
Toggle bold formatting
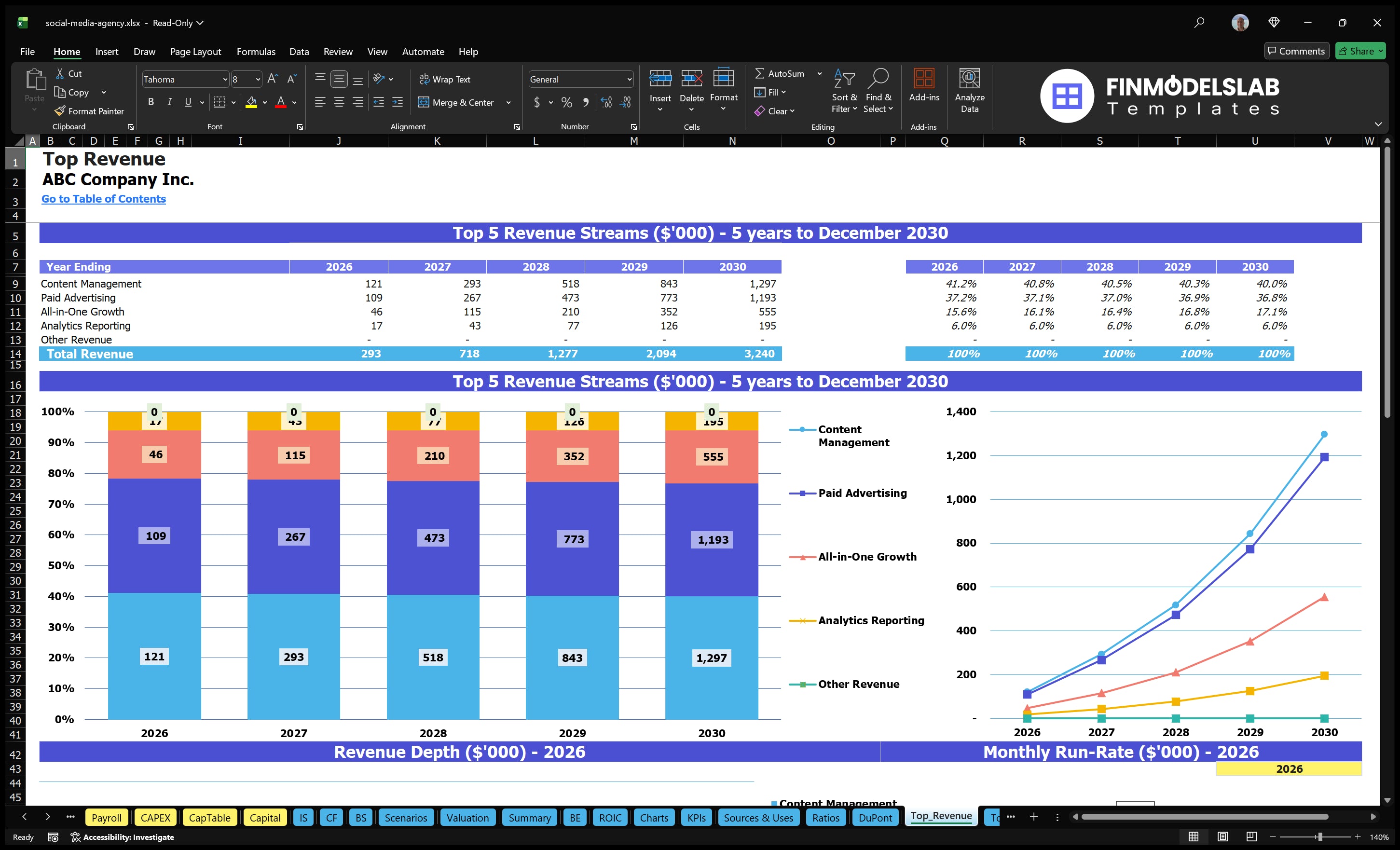coord(151,102)
